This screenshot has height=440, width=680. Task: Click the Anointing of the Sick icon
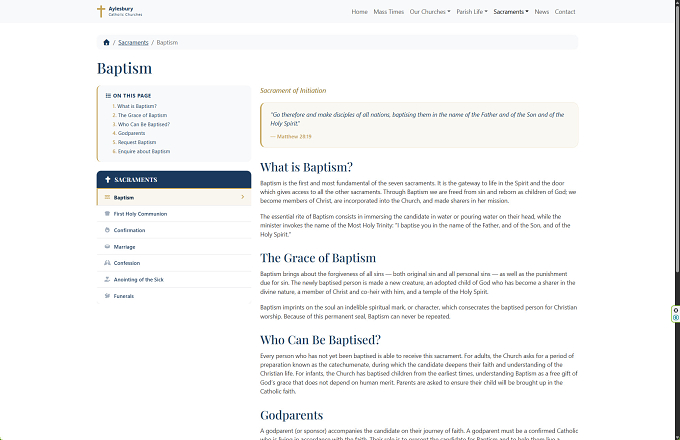[107, 280]
